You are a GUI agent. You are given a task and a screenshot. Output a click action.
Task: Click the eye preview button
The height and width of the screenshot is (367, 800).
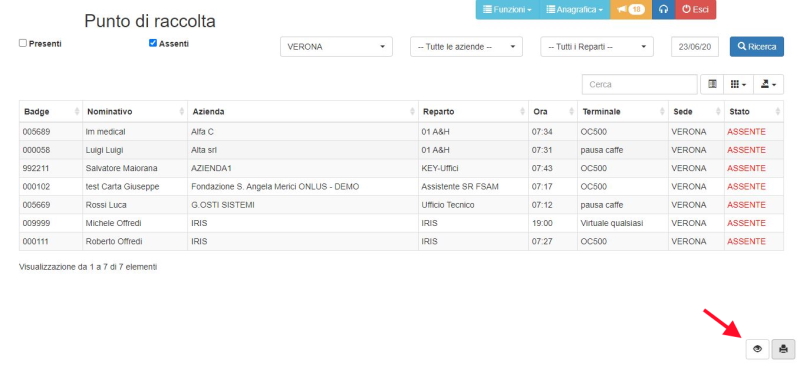758,349
